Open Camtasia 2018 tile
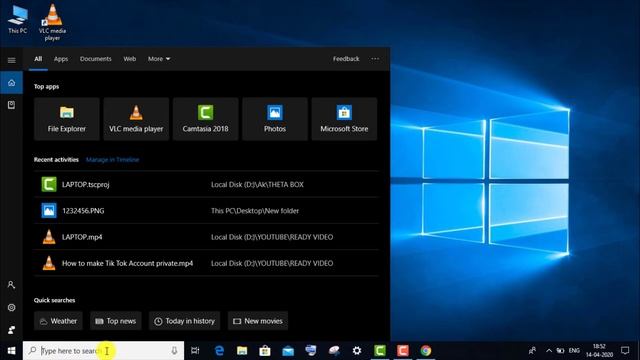The height and width of the screenshot is (360, 640). (x=205, y=119)
